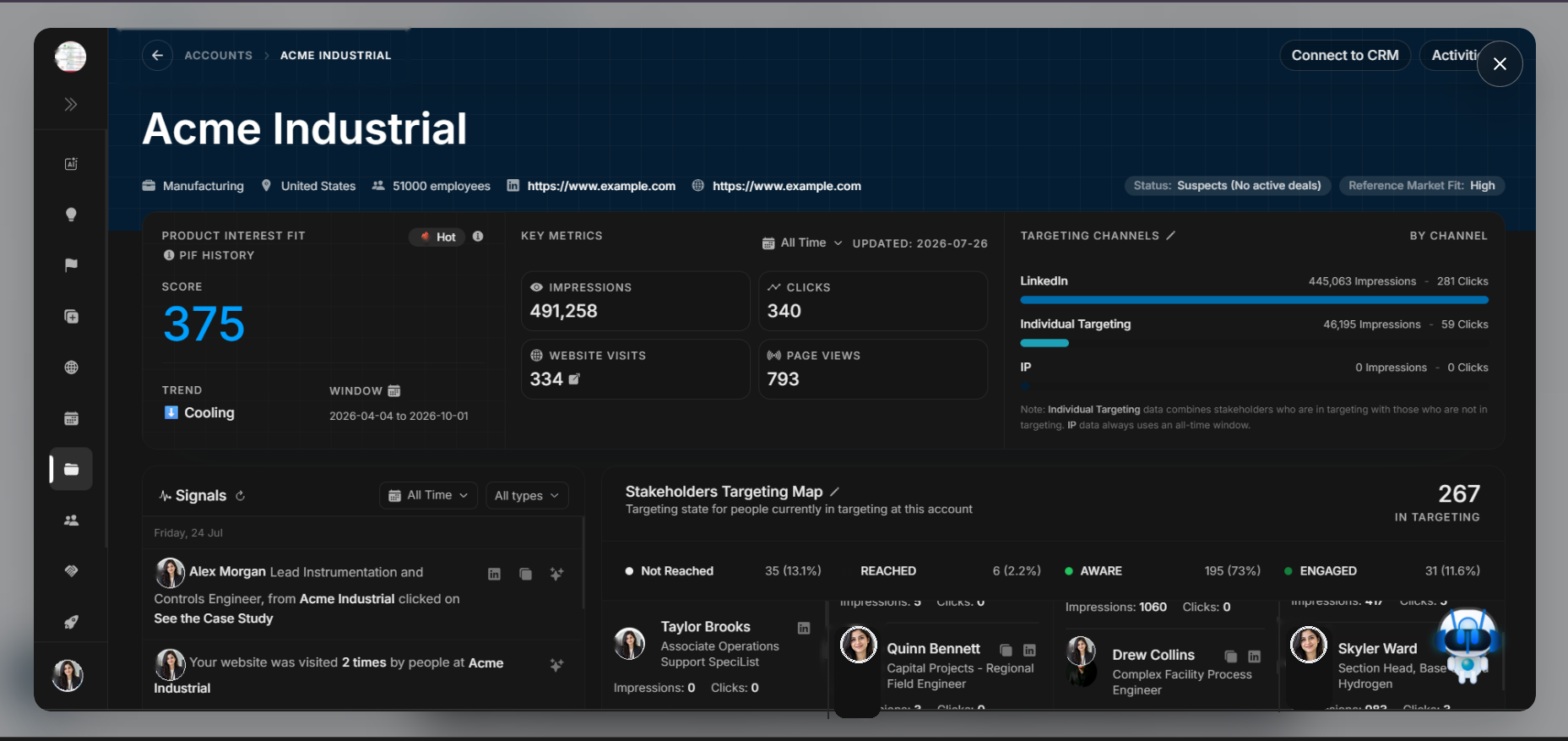Viewport: 1568px width, 741px height.
Task: Click the info icon next to Hot badge
Action: coord(478,237)
